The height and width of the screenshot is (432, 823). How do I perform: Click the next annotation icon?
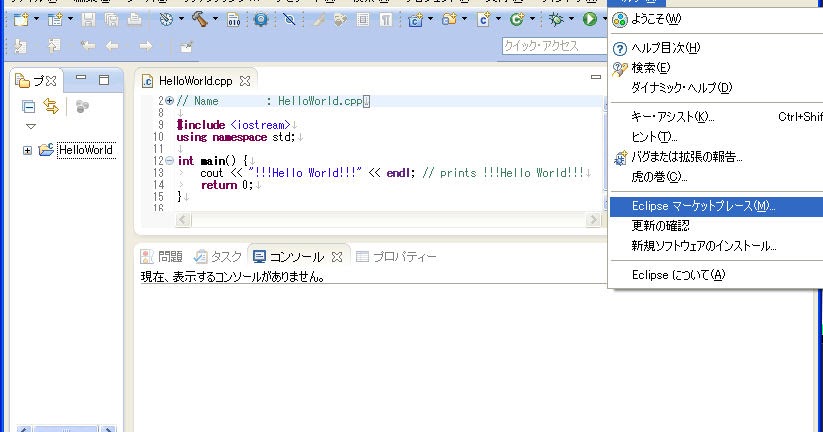click(21, 47)
